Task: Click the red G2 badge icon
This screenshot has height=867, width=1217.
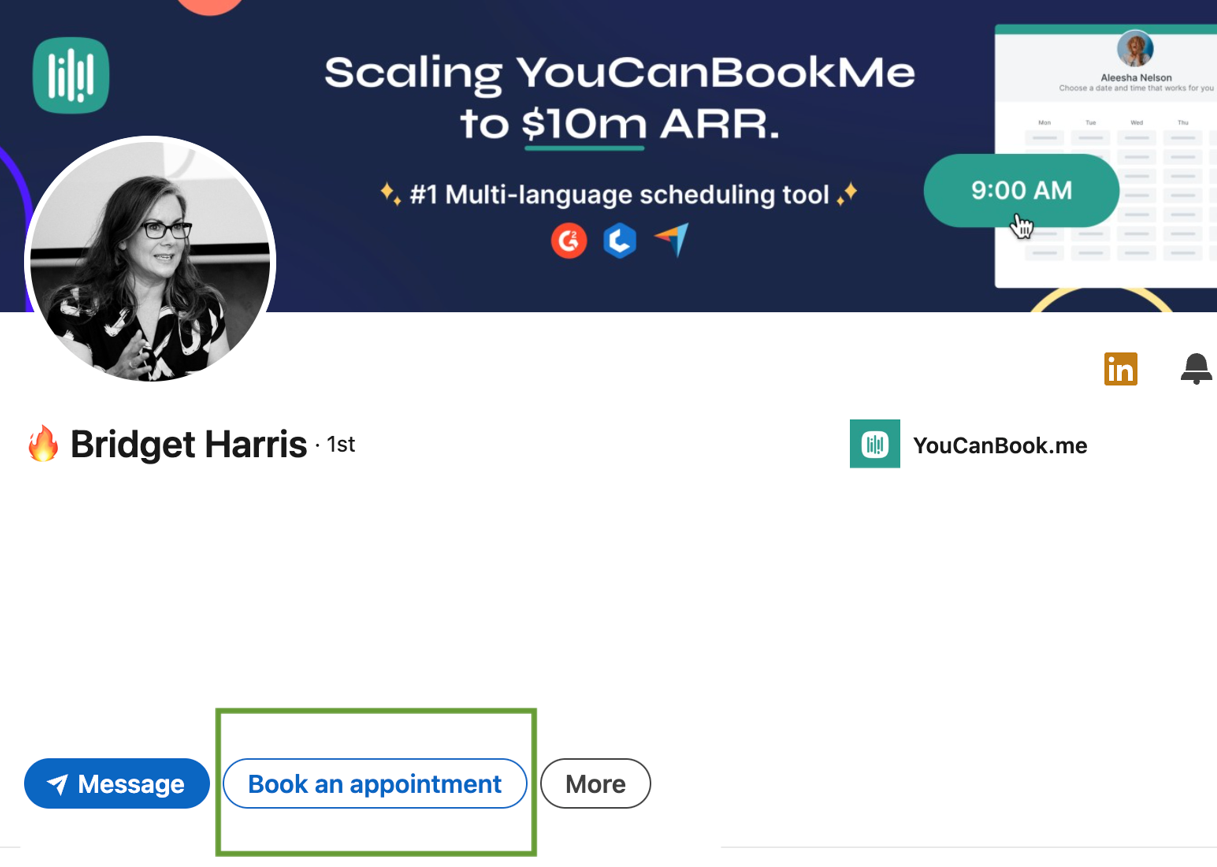Action: (x=569, y=240)
